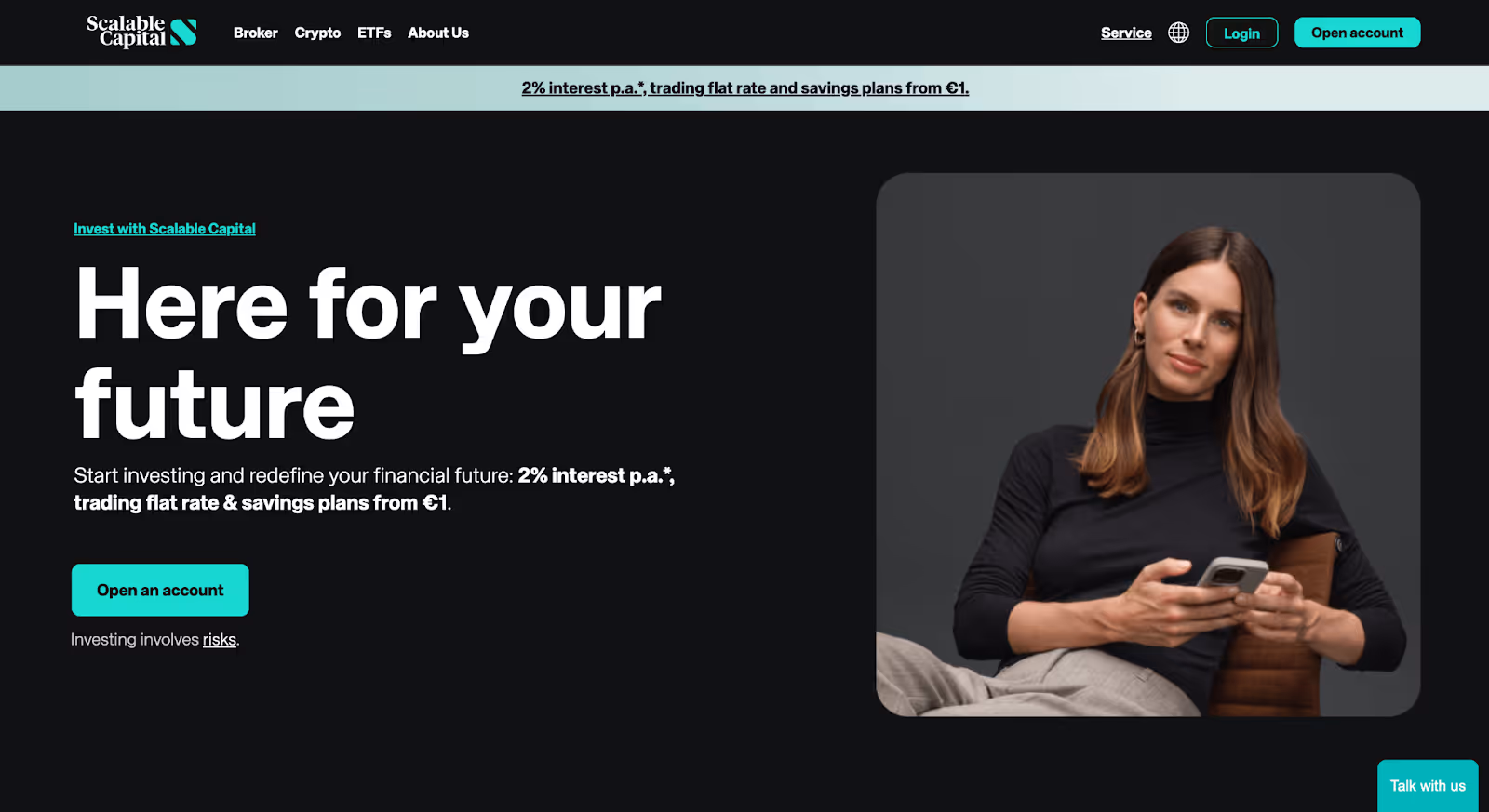This screenshot has width=1489, height=812.
Task: Click the Login button
Action: pos(1241,33)
